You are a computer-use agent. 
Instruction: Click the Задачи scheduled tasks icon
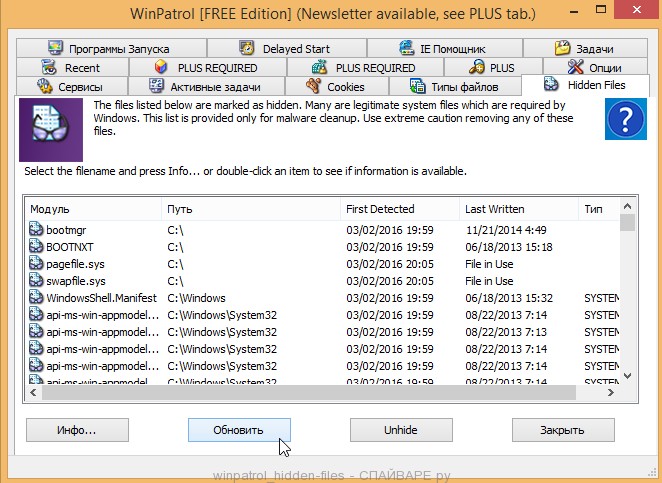coord(562,48)
